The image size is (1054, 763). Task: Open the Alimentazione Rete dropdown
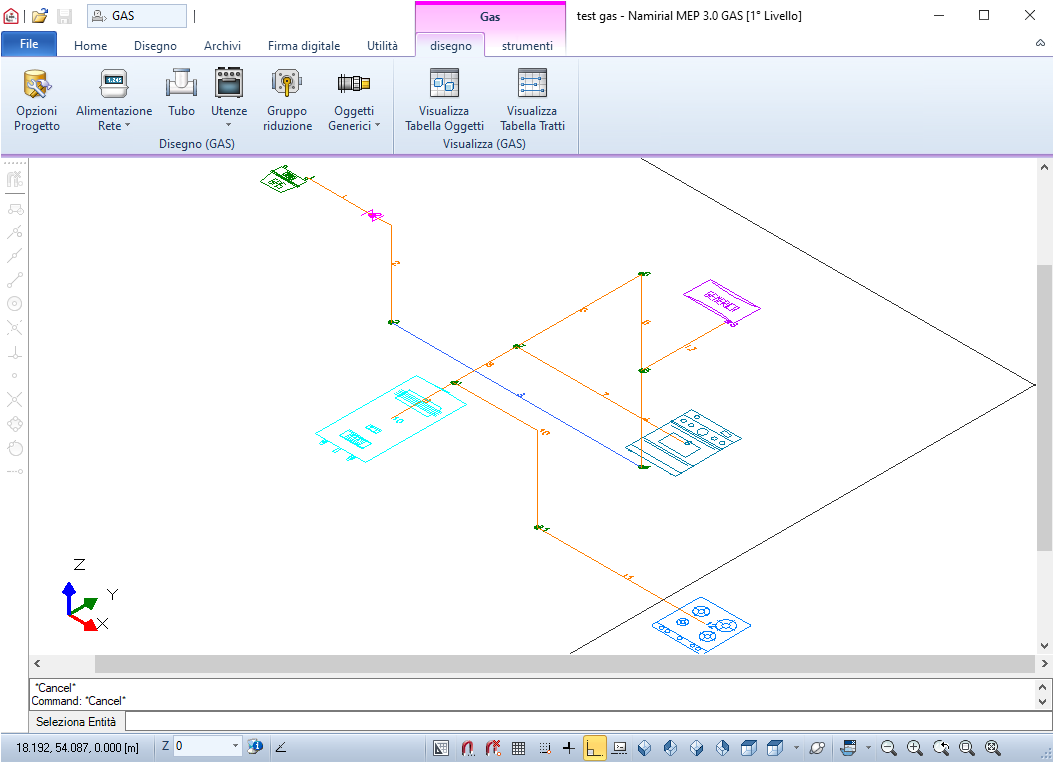pyautogui.click(x=114, y=101)
